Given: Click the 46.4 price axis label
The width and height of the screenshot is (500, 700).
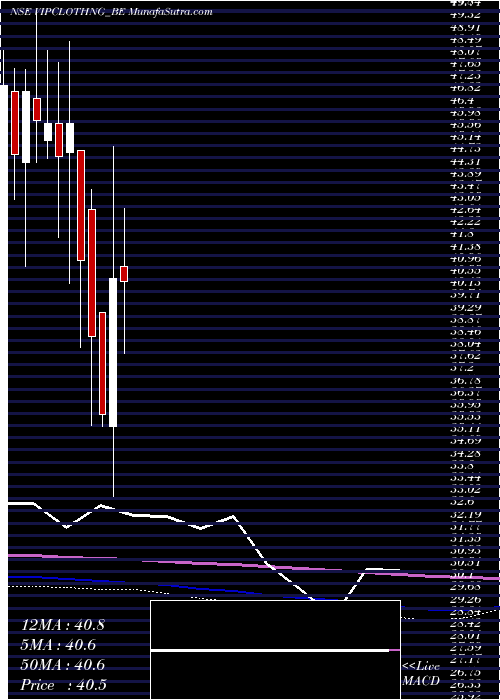Looking at the screenshot, I should tap(462, 101).
